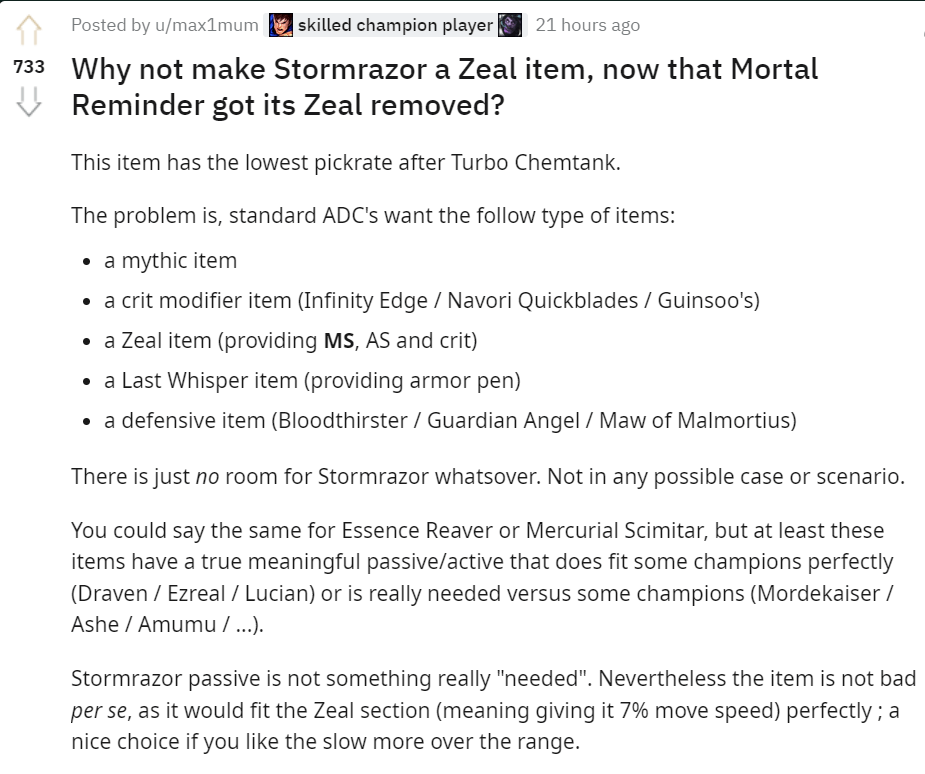This screenshot has height=774, width=925.
Task: Upvote the Stormrazor post
Action: coord(28,32)
